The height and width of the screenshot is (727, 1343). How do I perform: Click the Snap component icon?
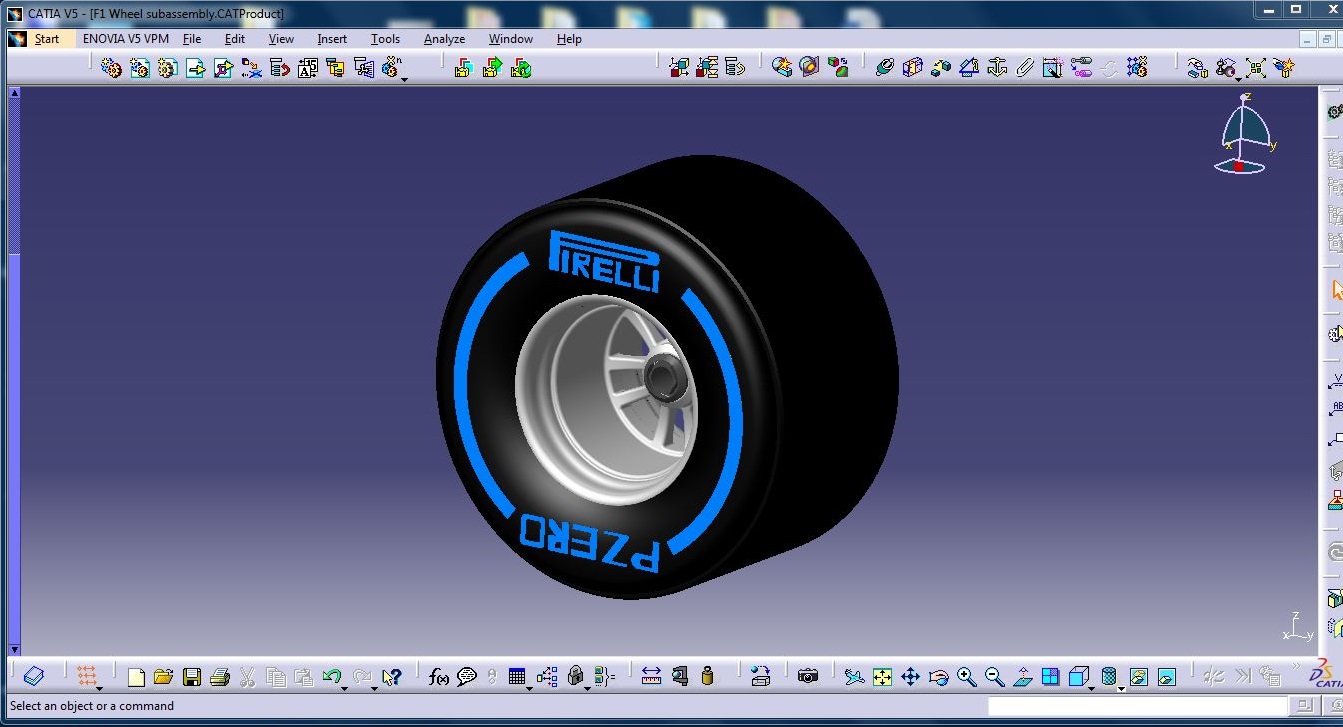[1226, 67]
